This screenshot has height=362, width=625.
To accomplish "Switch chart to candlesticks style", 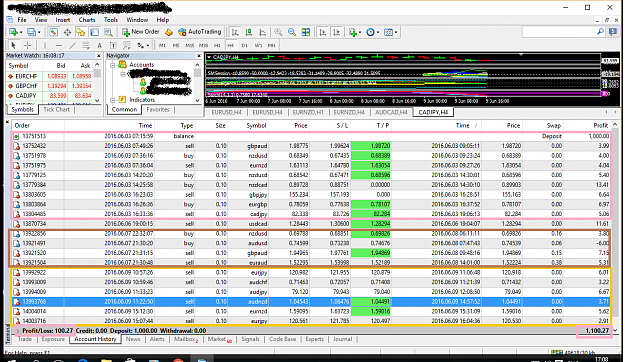I will coord(249,32).
